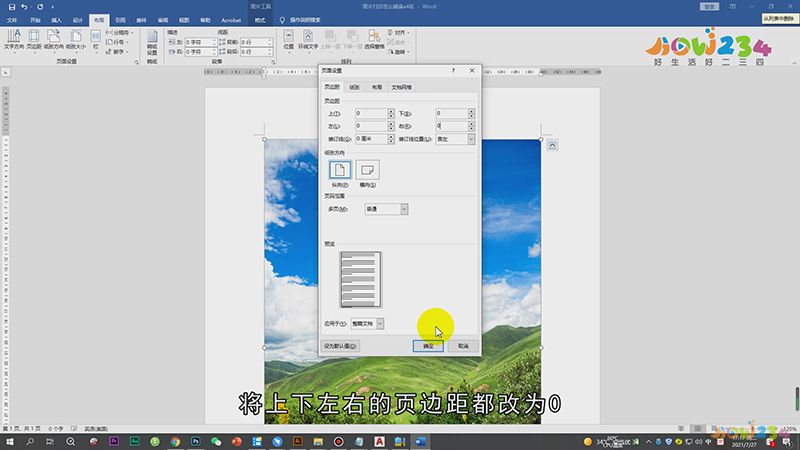Select the Paper (纸张) tab in Page Setup

click(x=354, y=87)
